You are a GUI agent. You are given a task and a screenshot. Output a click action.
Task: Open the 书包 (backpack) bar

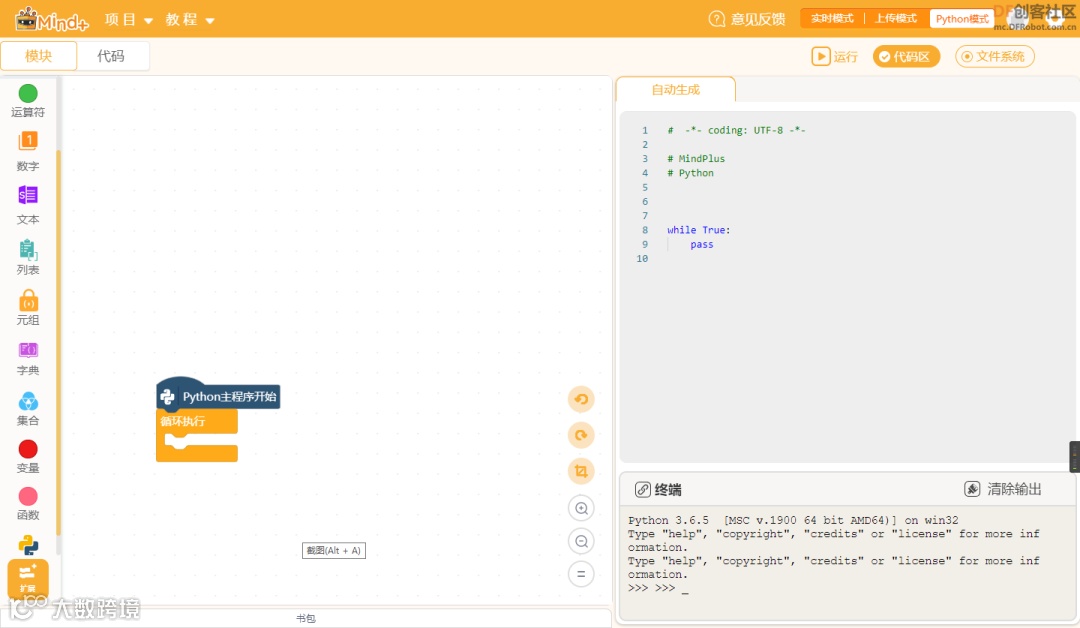(306, 618)
